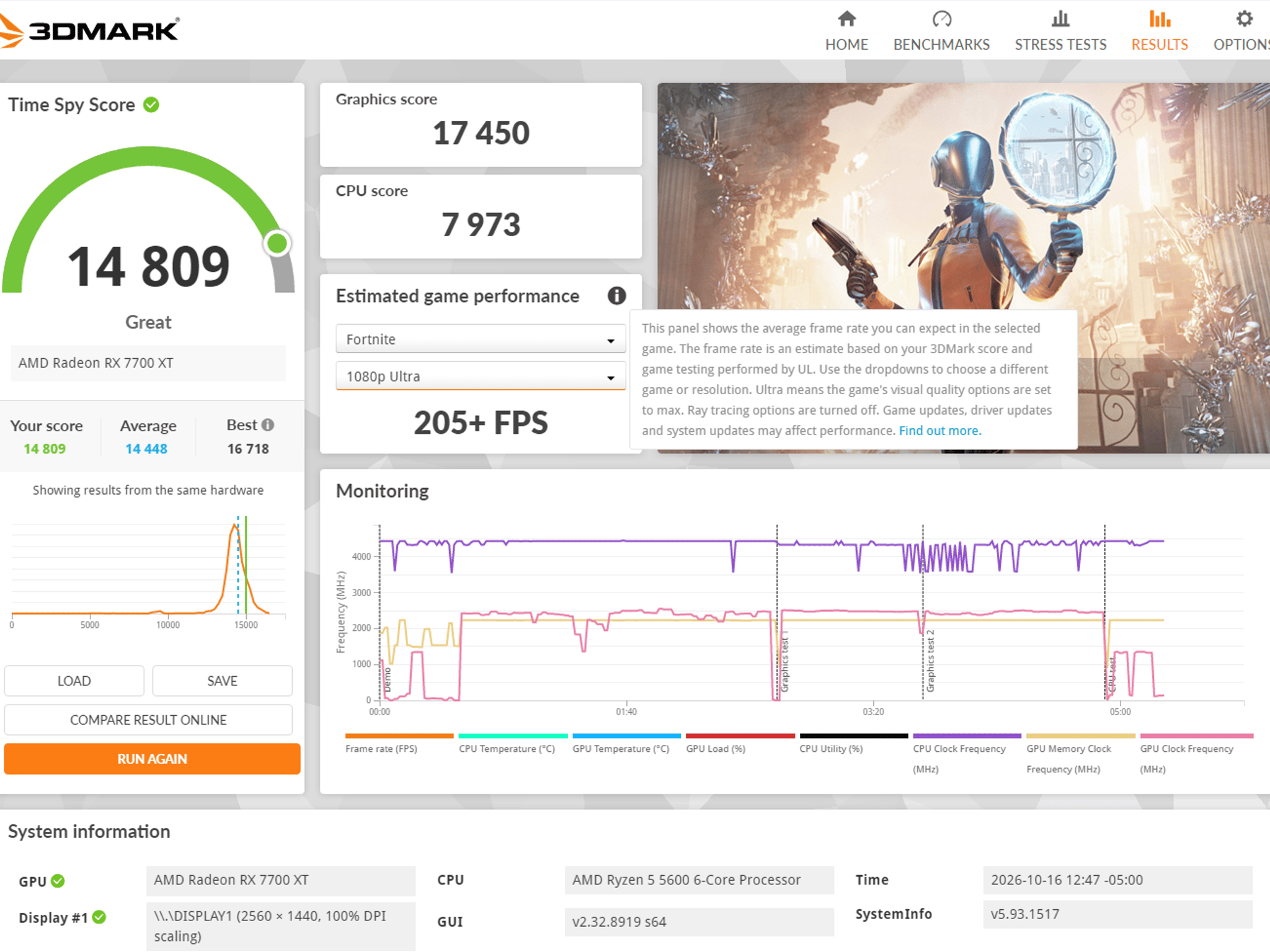Click the green check next to Display #1
This screenshot has width=1270, height=952.
click(x=99, y=917)
